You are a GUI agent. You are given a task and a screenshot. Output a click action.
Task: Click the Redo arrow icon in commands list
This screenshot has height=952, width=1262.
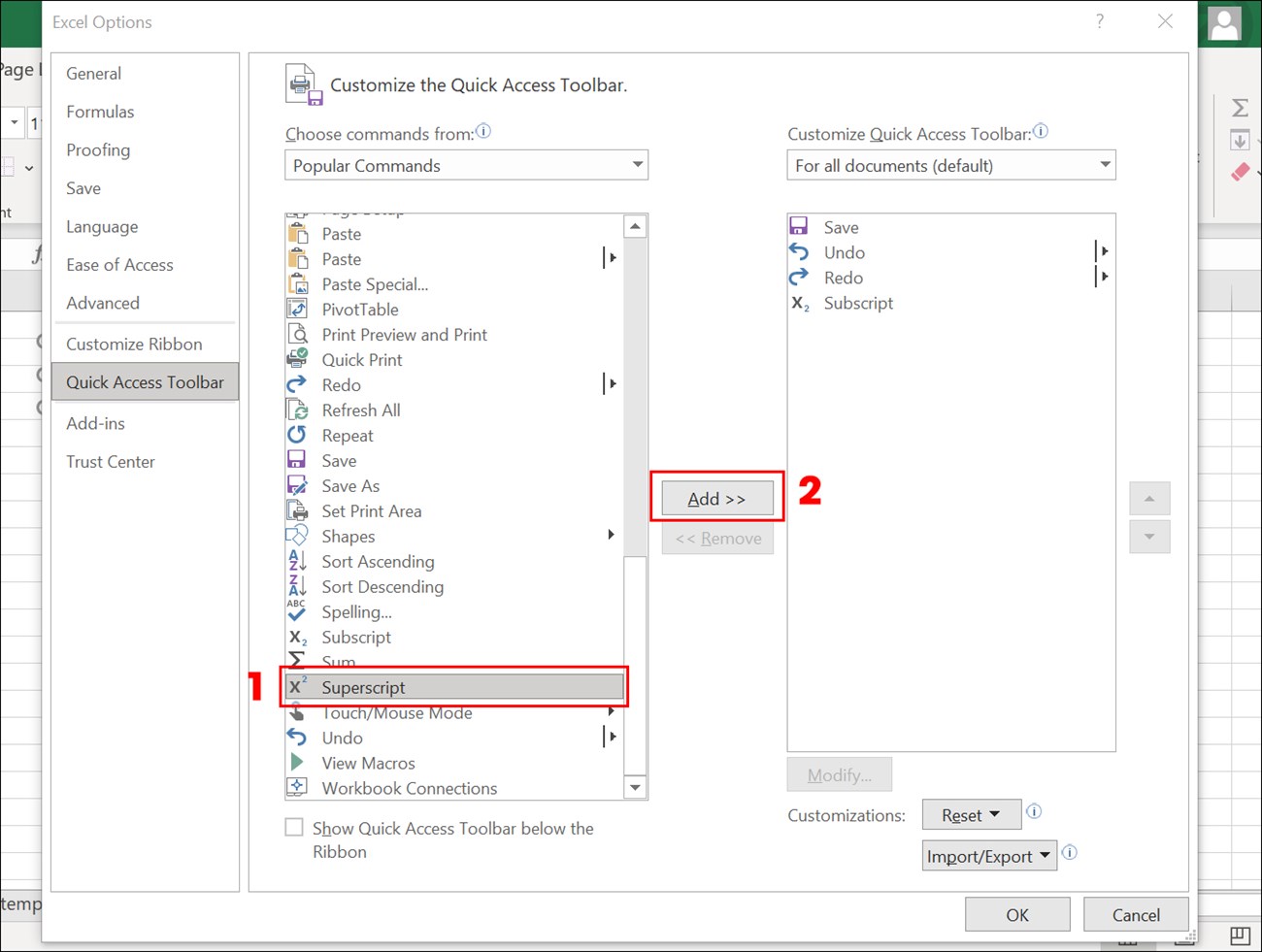point(297,385)
